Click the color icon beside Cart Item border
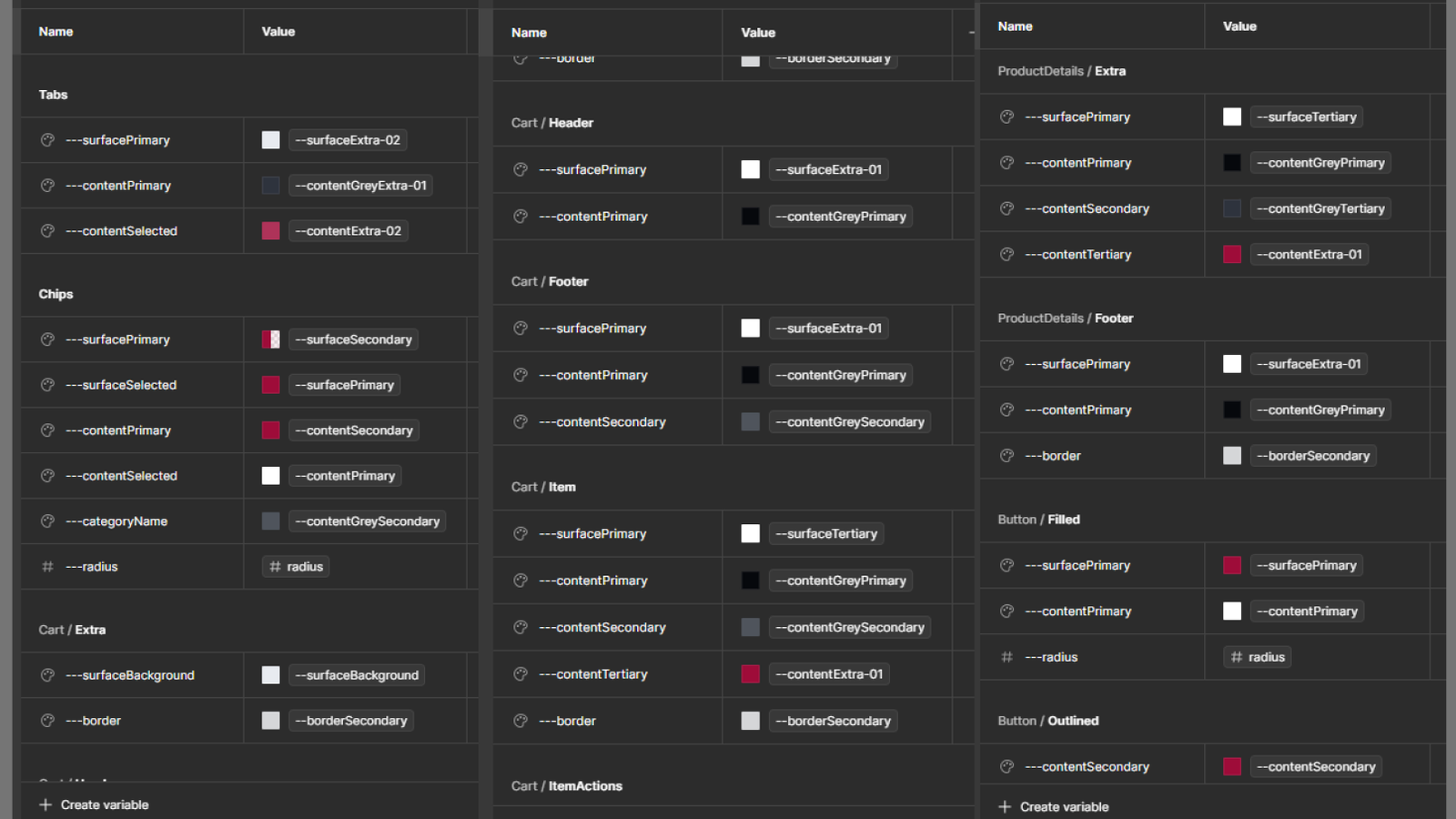Viewport: 1456px width, 819px height. click(x=521, y=721)
